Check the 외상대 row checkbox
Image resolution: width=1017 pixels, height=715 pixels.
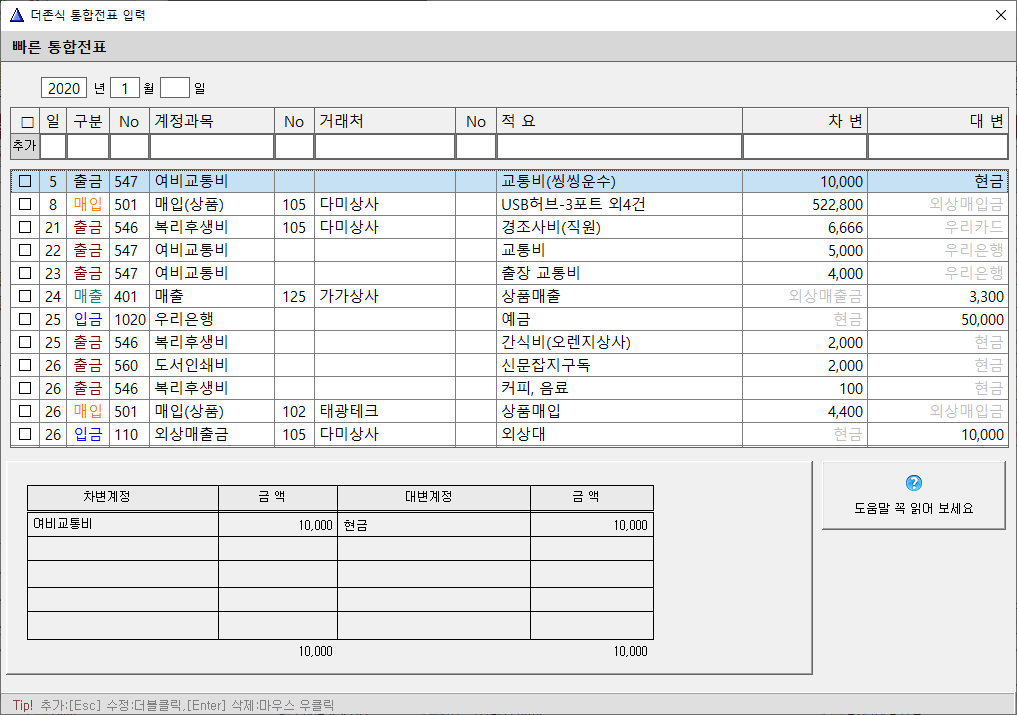[x=25, y=434]
